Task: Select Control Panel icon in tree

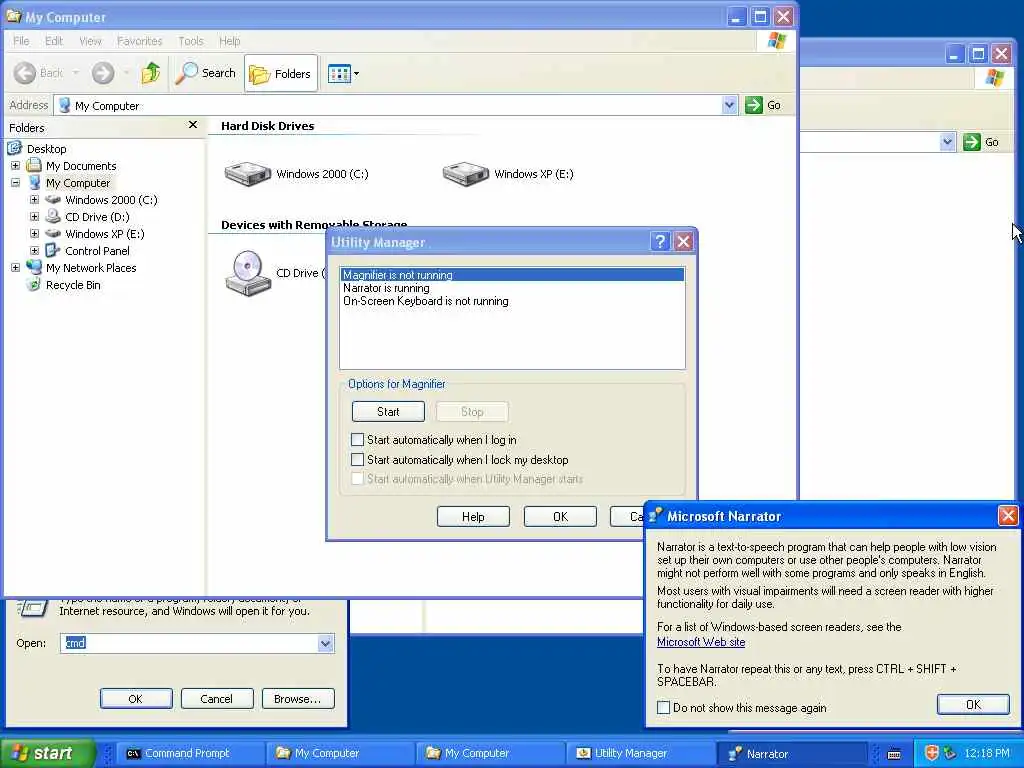Action: pos(53,251)
